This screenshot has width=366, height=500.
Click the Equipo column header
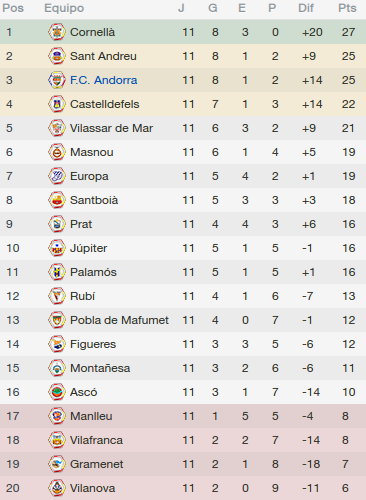[64, 8]
